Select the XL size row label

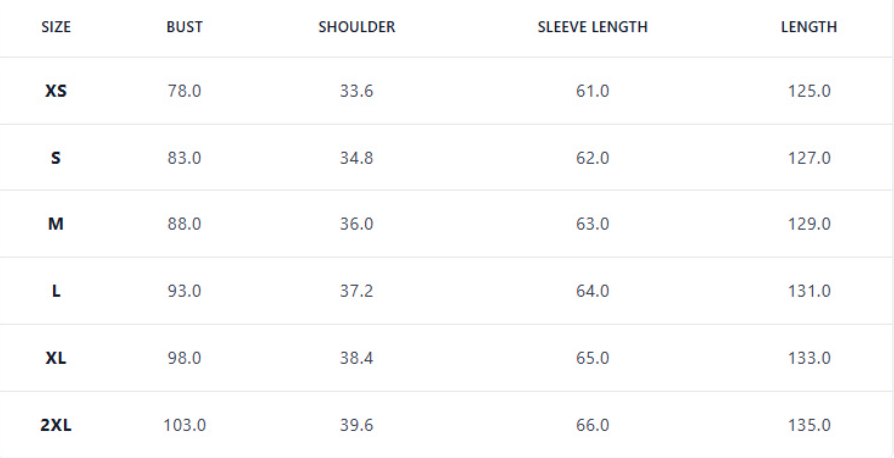coord(56,358)
